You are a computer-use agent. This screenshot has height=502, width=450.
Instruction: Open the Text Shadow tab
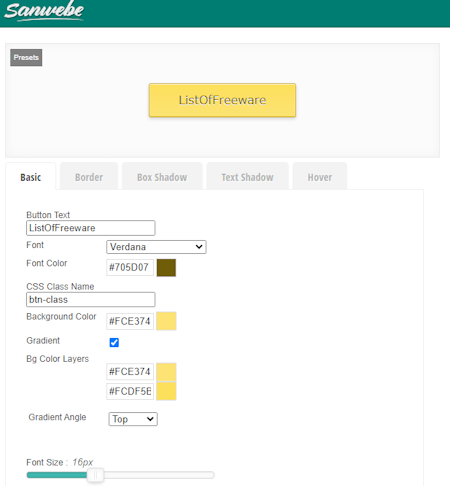pos(247,177)
